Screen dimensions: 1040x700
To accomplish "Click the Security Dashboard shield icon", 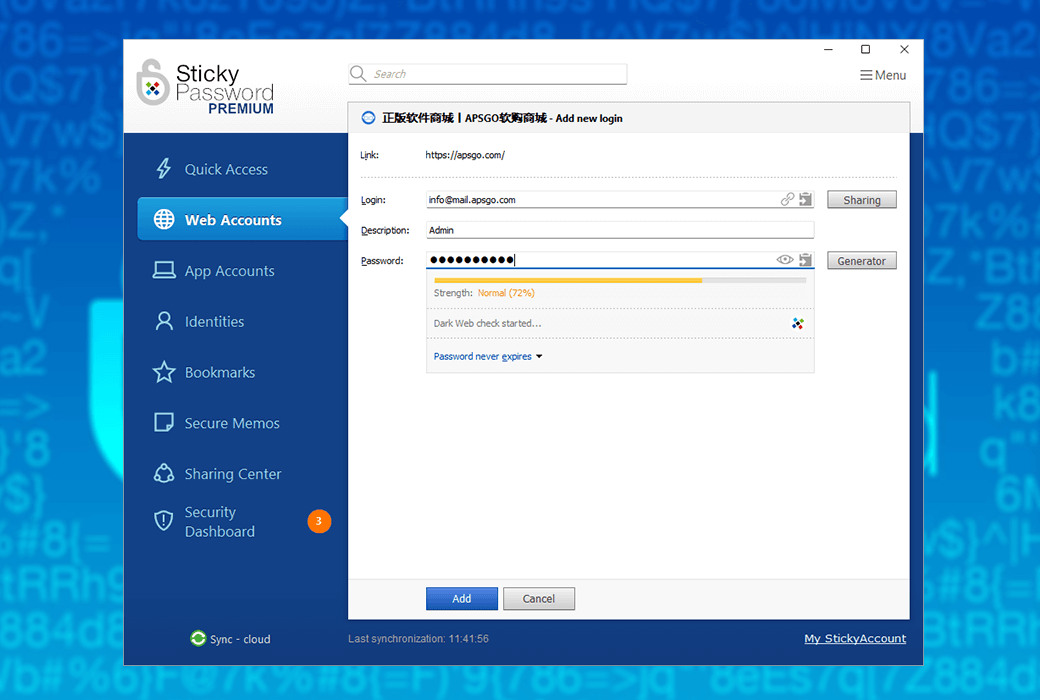I will pos(164,521).
